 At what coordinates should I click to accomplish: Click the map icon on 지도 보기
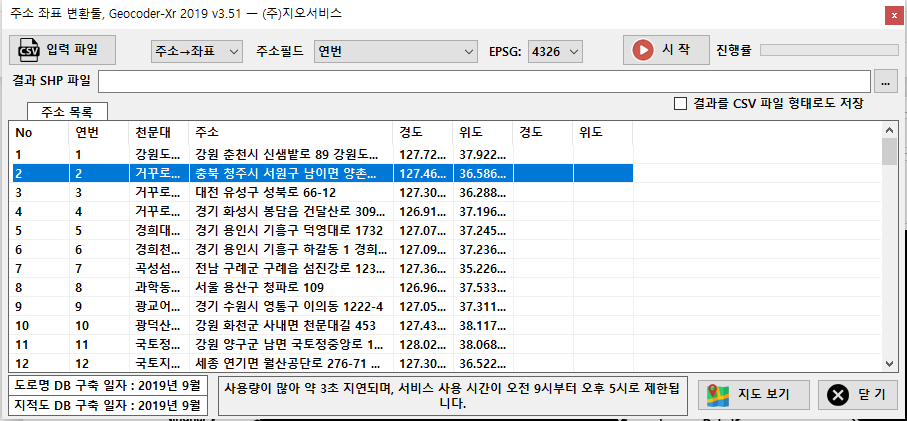pyautogui.click(x=718, y=395)
